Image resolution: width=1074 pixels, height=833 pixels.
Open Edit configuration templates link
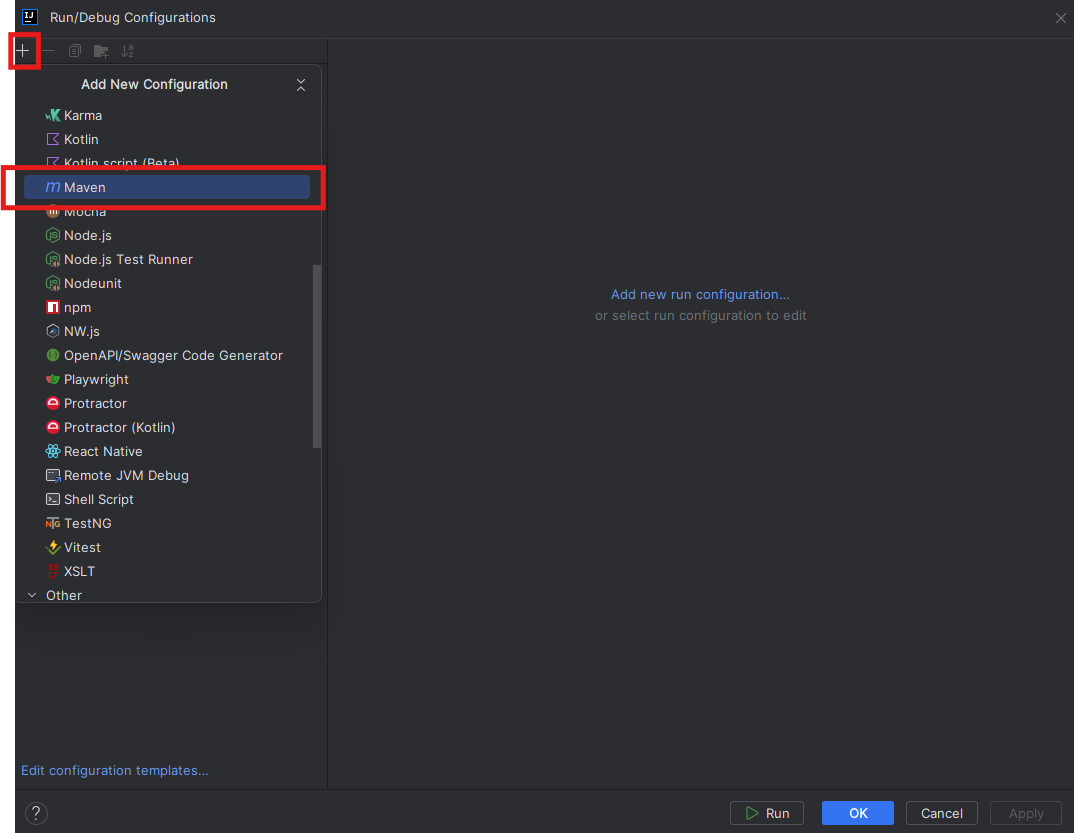[x=114, y=770]
